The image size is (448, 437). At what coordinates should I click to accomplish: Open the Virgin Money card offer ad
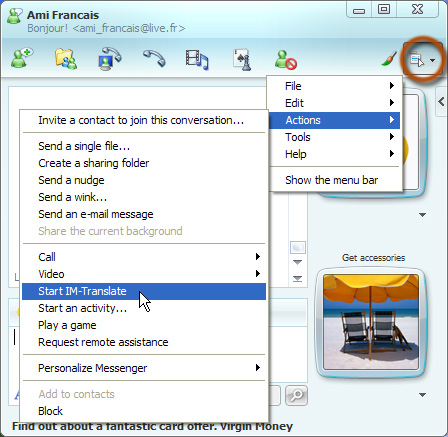[x=152, y=426]
